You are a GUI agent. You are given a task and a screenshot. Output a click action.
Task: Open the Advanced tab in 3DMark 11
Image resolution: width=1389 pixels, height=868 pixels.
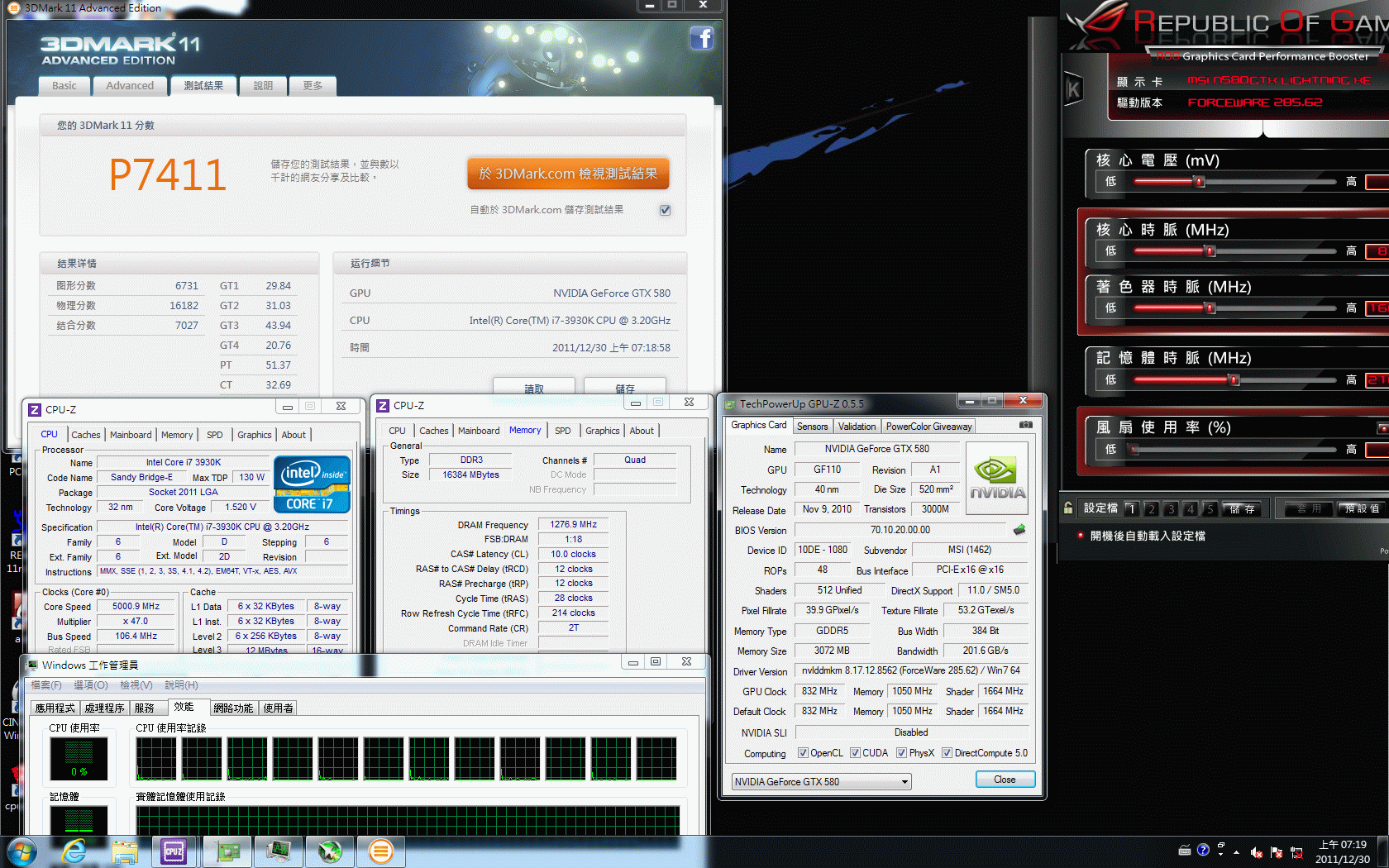[130, 85]
